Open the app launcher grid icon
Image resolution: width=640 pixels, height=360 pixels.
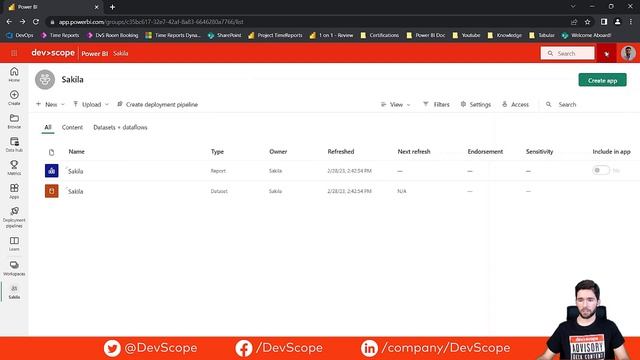click(14, 53)
